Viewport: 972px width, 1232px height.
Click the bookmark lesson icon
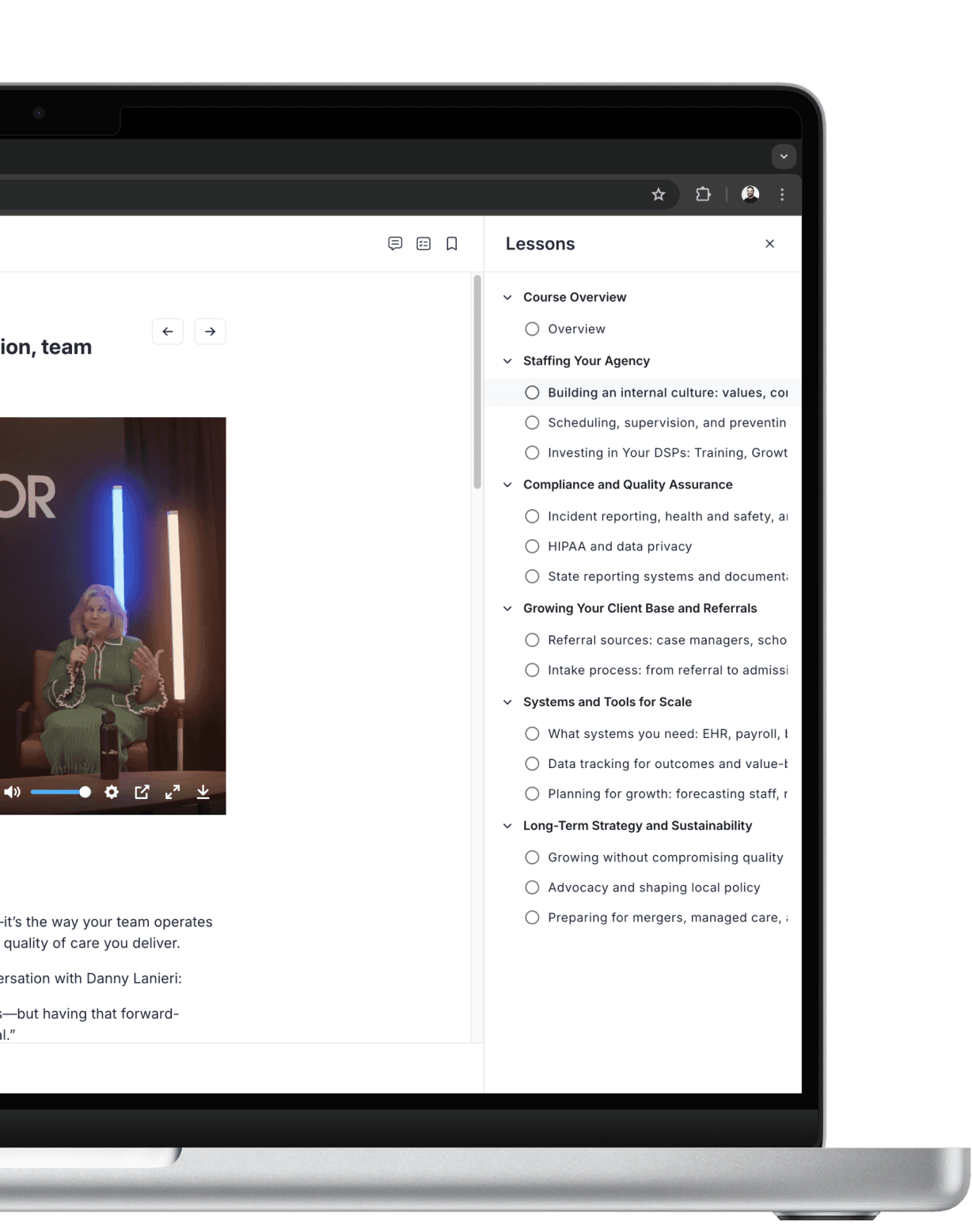coord(452,244)
